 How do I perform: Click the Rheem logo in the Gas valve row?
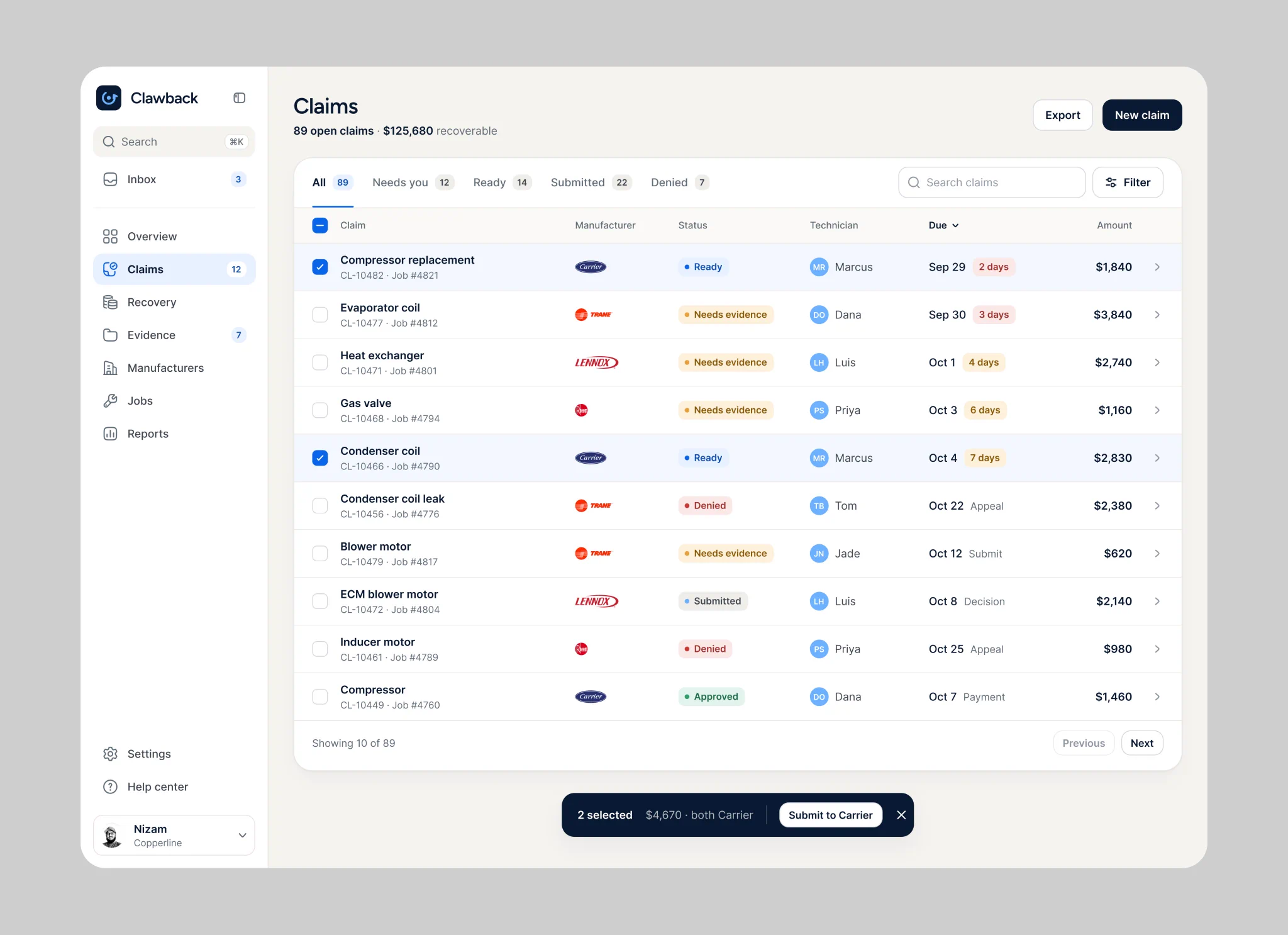(x=582, y=410)
